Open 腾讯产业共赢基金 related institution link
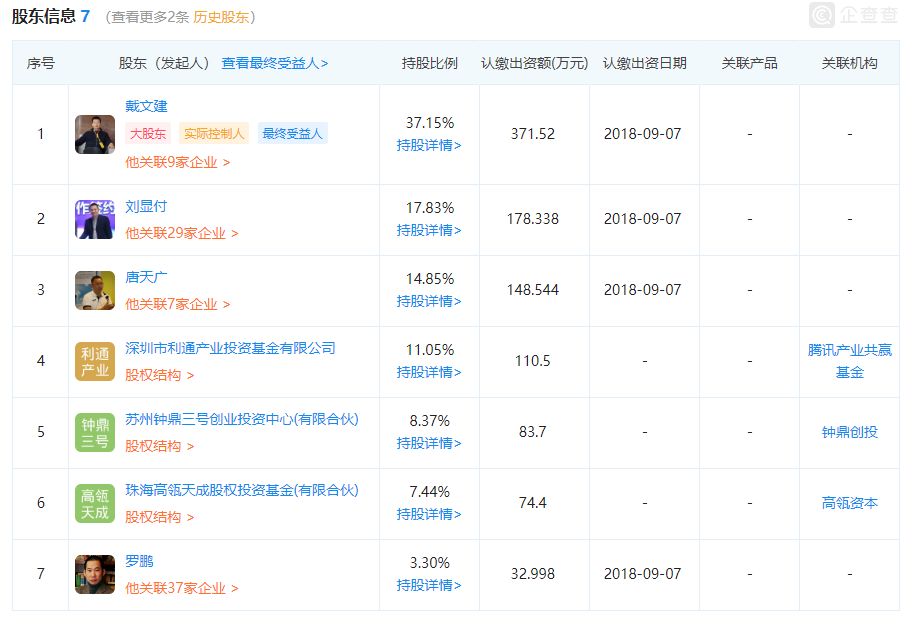The height and width of the screenshot is (632, 915). tap(849, 361)
